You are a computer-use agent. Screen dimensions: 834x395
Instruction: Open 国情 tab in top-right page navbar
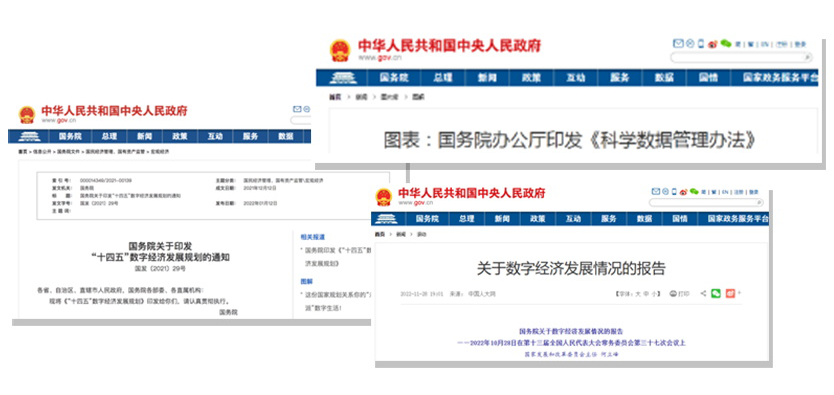(x=708, y=78)
